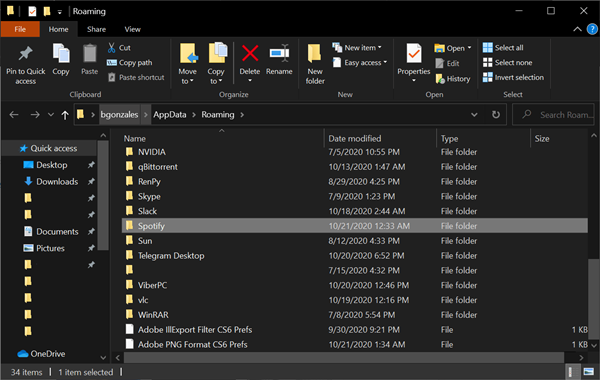Go forward with the forward arrow

tap(35, 114)
